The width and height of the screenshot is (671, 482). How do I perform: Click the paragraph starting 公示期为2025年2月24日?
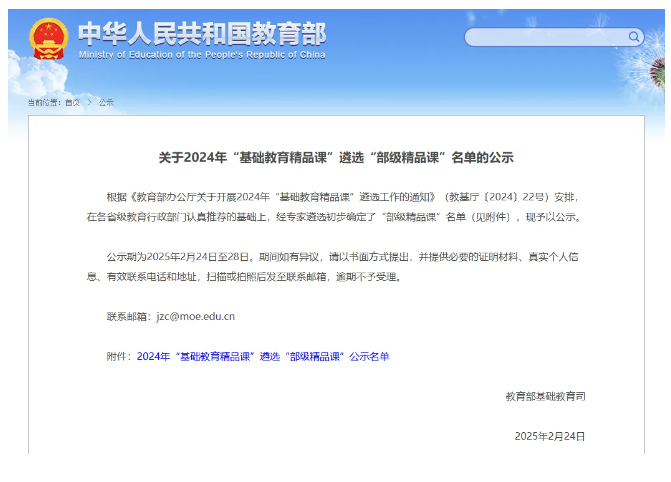point(333,267)
